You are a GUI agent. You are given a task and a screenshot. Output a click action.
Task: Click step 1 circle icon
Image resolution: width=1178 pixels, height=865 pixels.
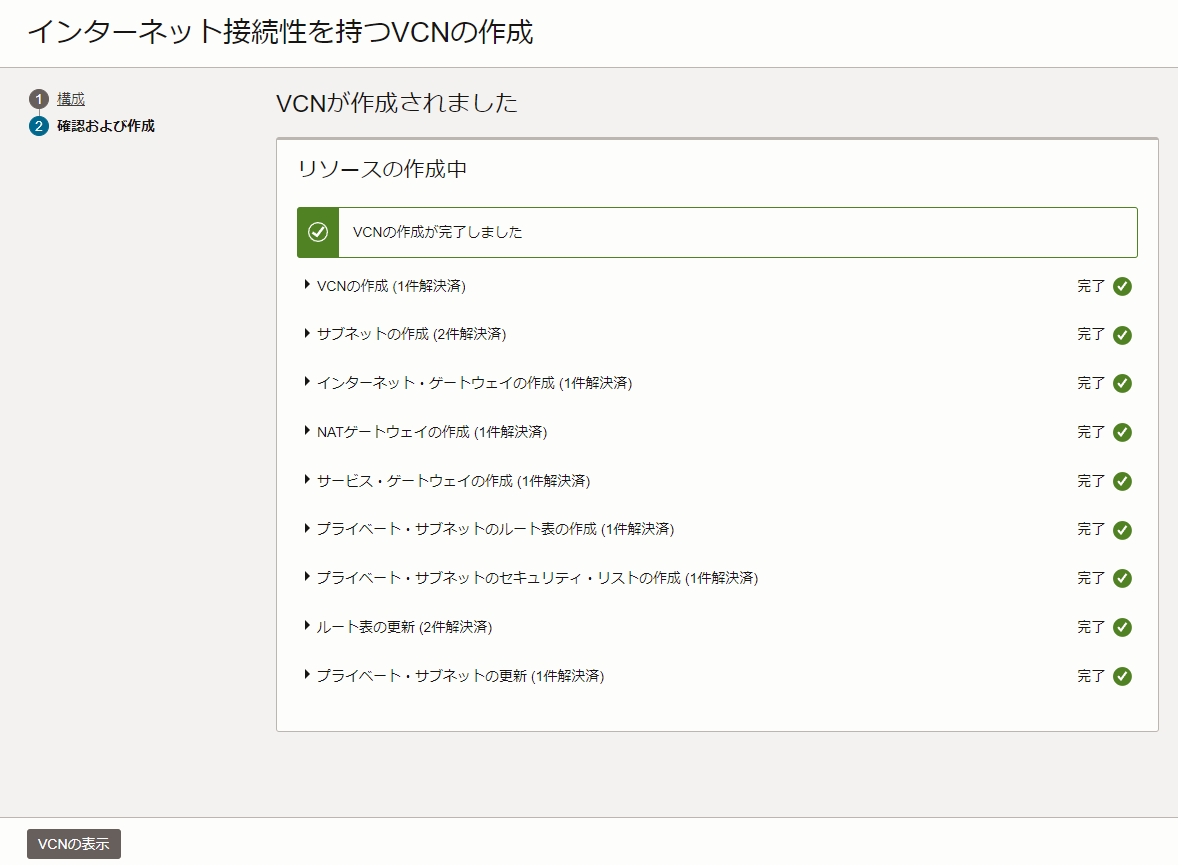(x=39, y=99)
